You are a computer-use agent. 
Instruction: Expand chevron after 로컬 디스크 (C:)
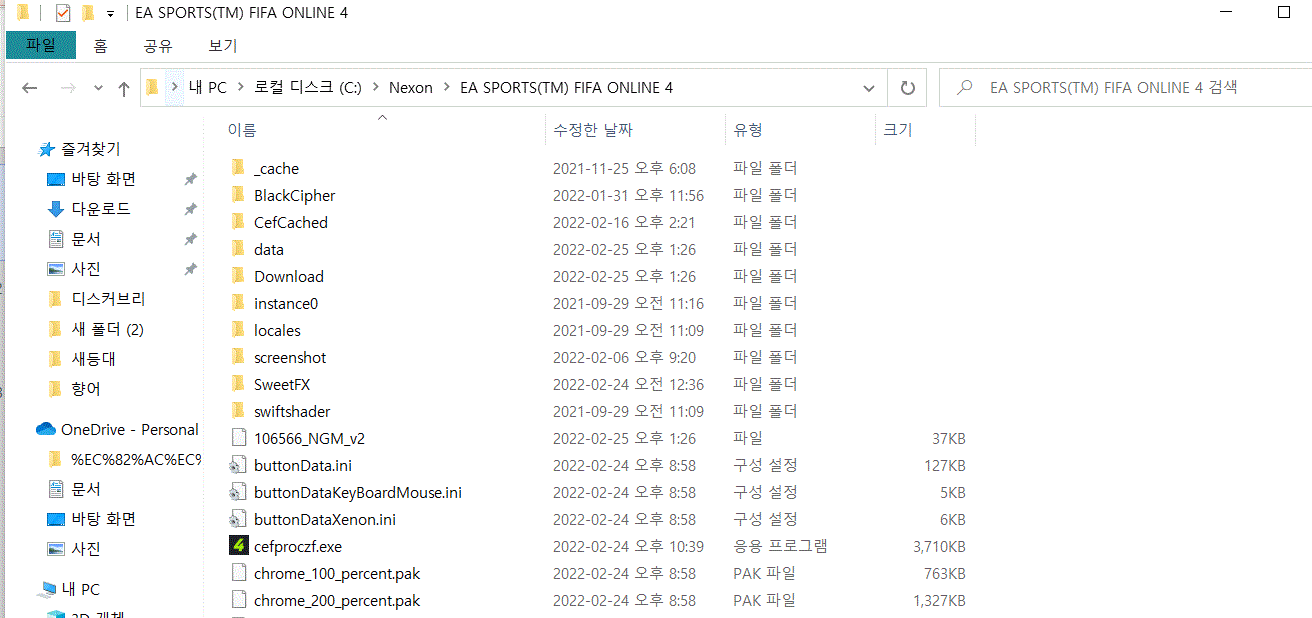tap(376, 88)
